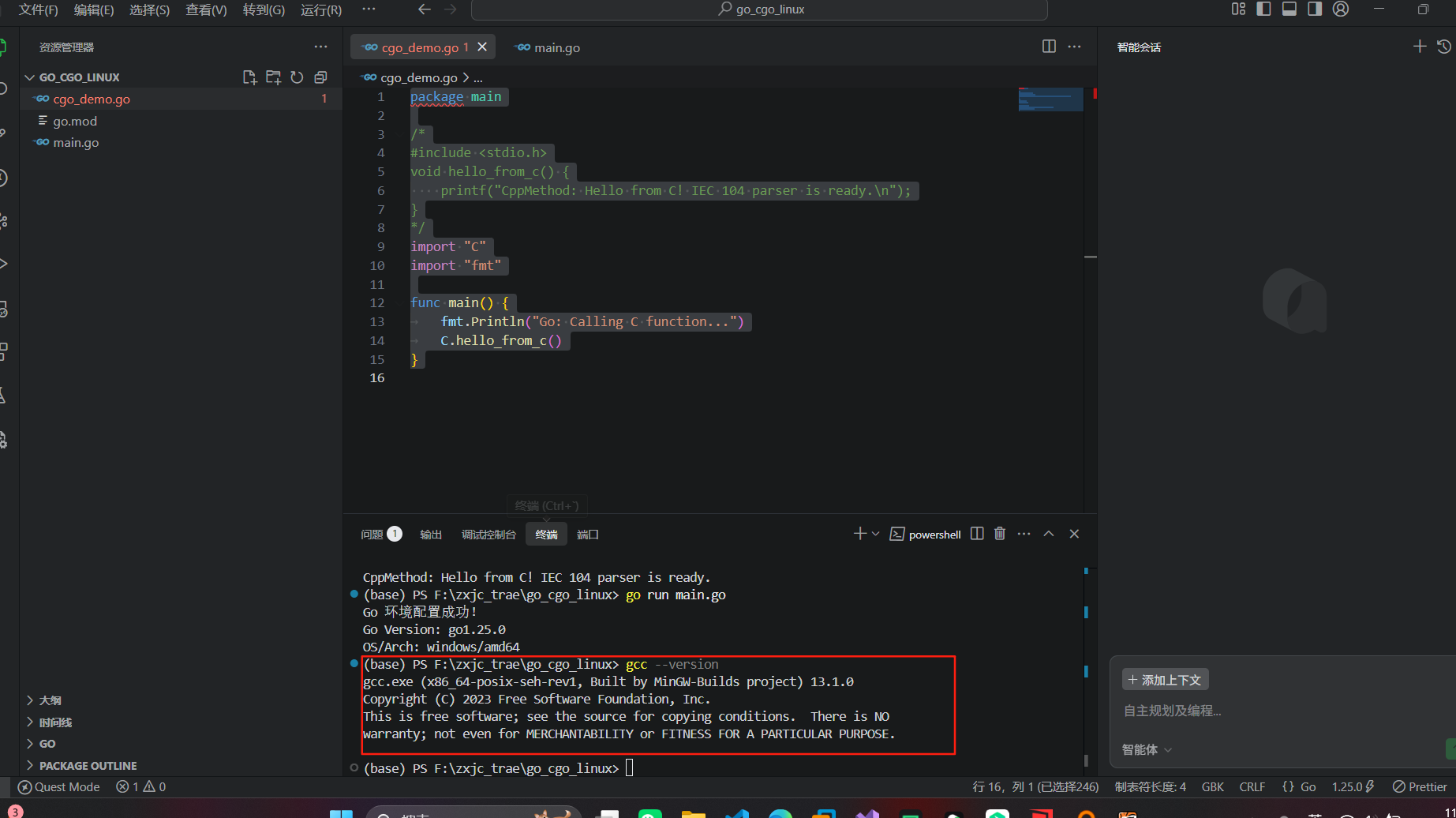The width and height of the screenshot is (1456, 818).
Task: Refresh the Explorer with the refresh icon
Action: [297, 77]
